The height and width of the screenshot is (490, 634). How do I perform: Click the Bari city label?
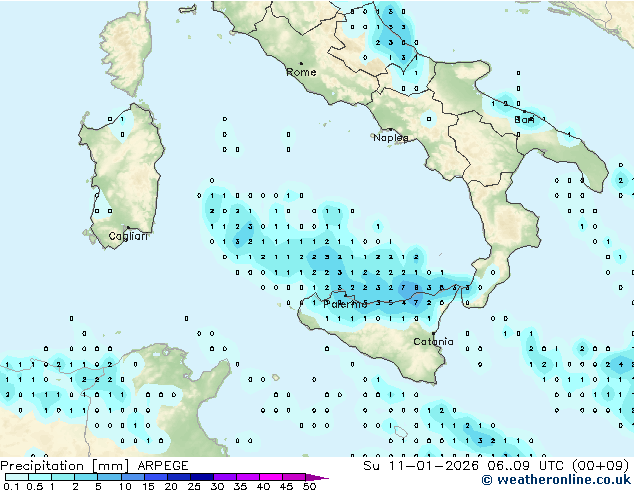(524, 120)
